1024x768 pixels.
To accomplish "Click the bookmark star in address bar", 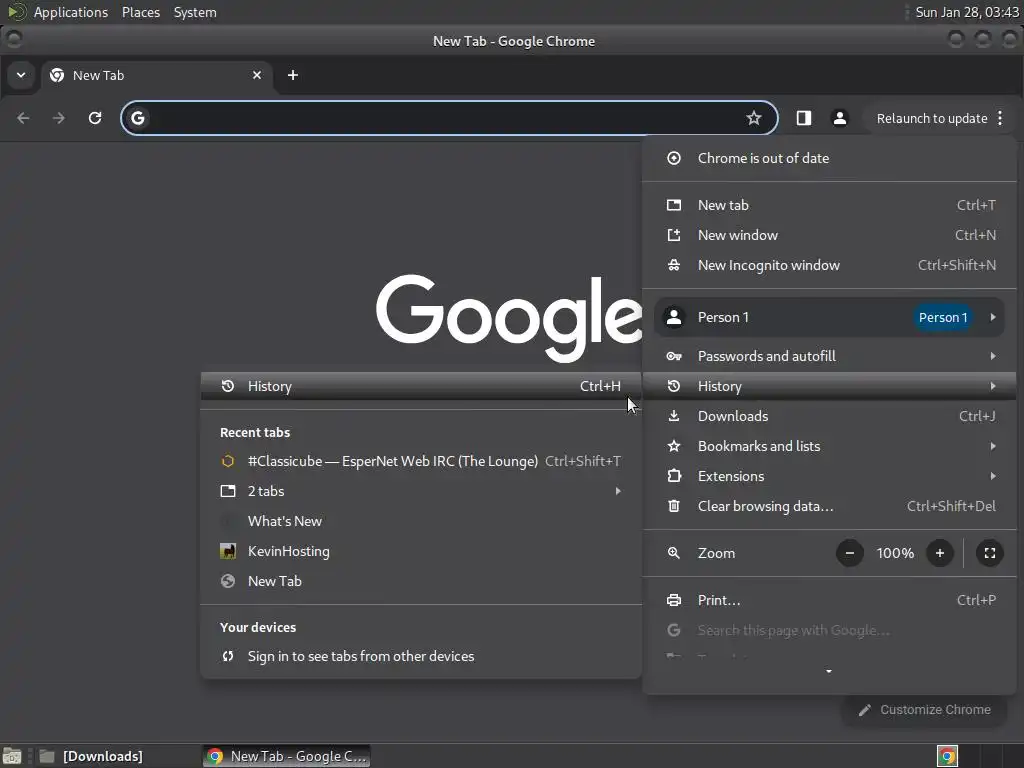I will 754,118.
